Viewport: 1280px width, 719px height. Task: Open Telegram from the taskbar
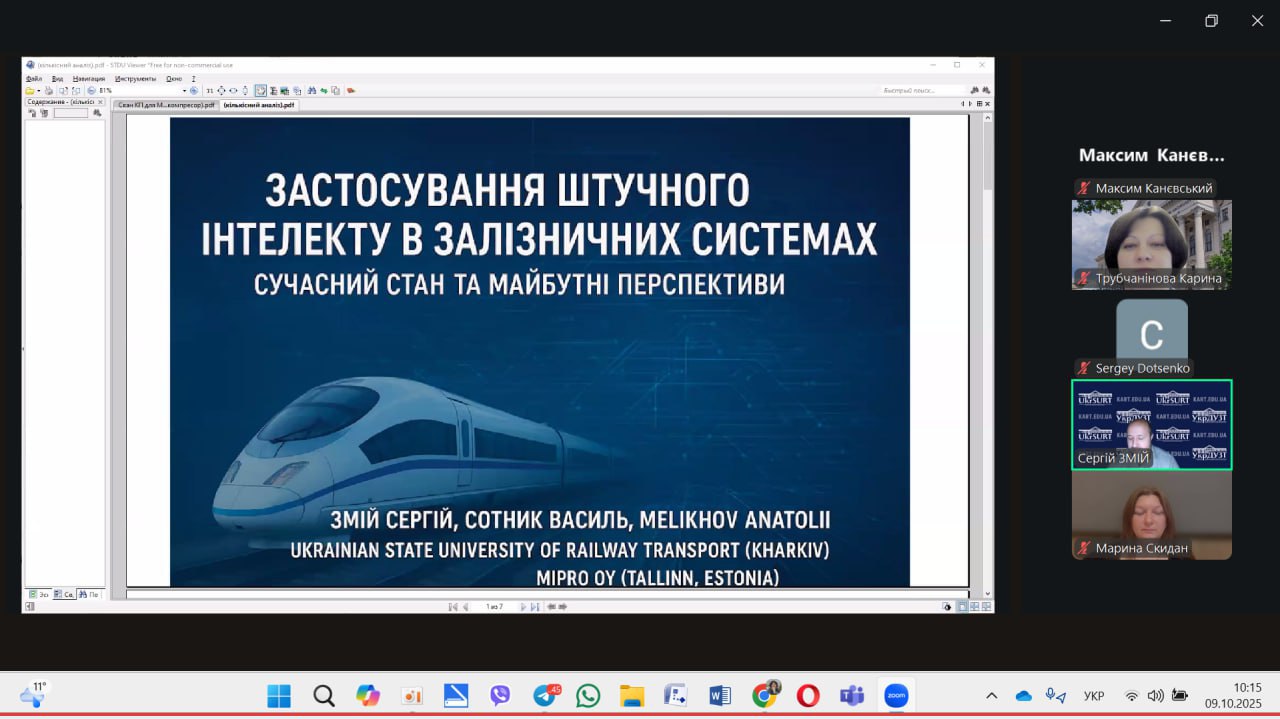click(545, 695)
